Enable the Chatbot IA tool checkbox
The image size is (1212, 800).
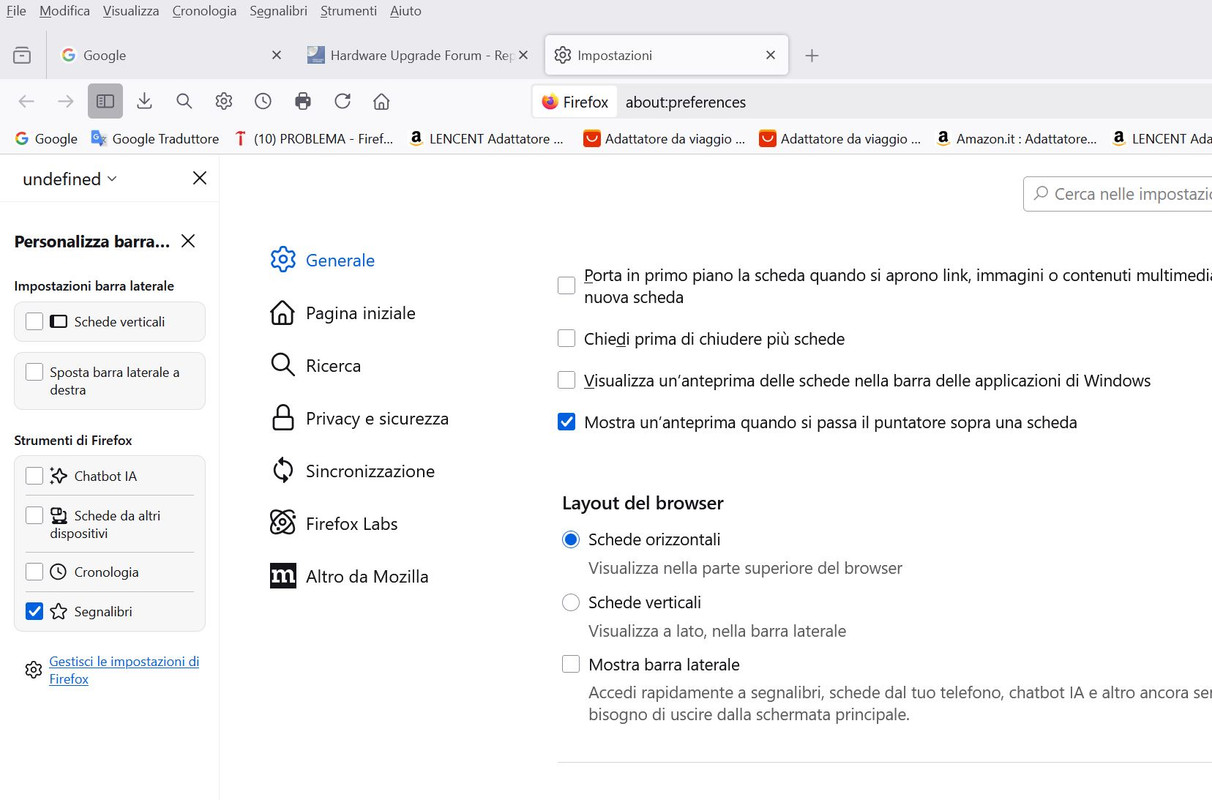[x=34, y=476]
